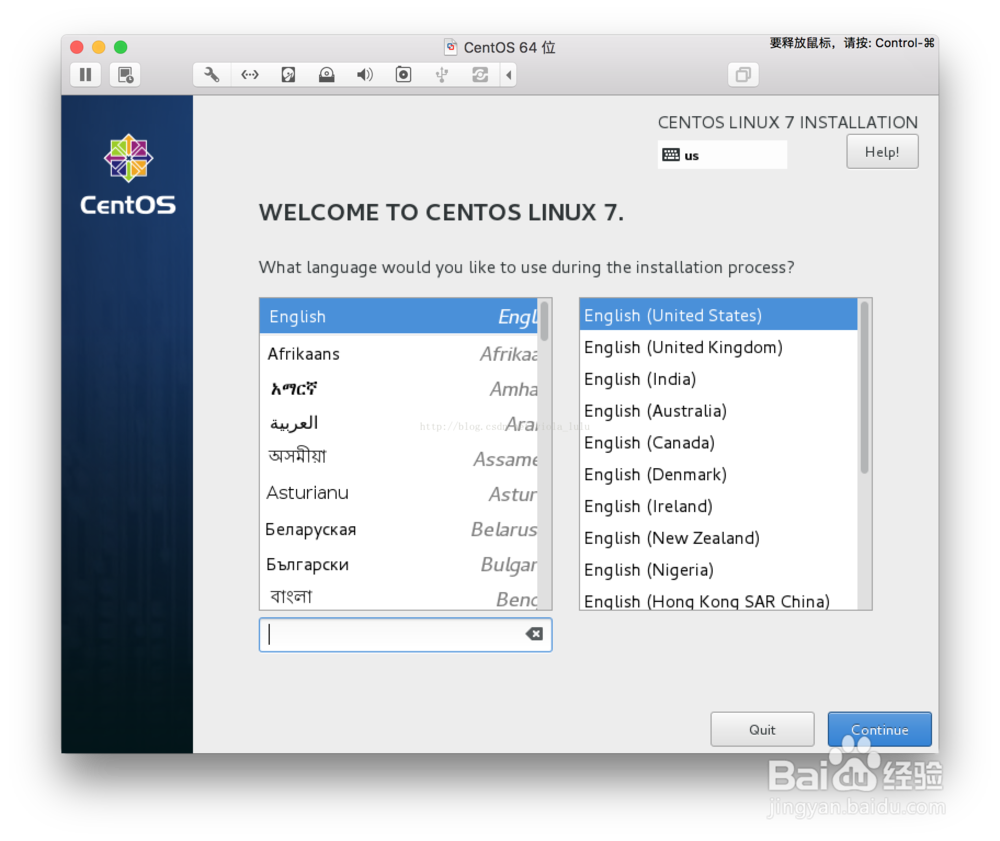Click the CD/DVD drive icon

point(327,75)
